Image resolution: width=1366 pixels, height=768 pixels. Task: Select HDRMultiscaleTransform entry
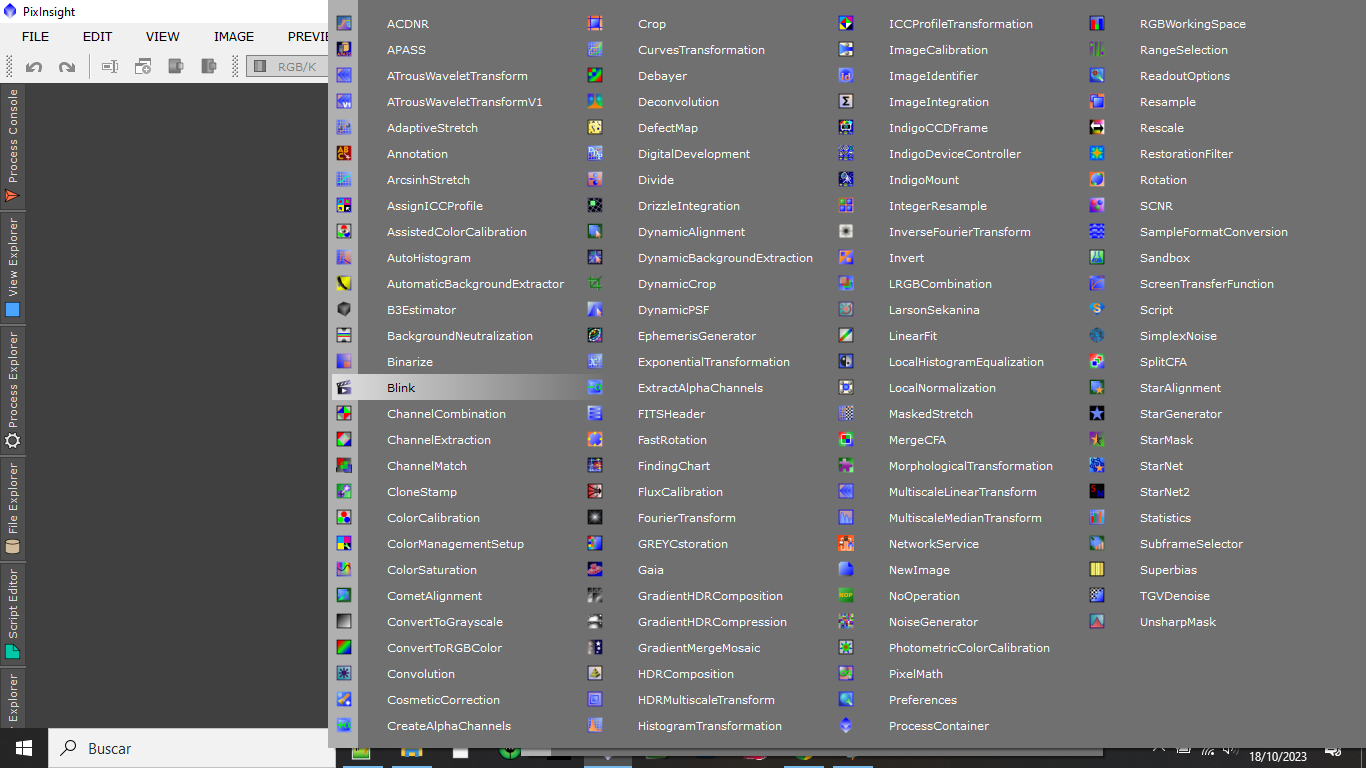(706, 699)
